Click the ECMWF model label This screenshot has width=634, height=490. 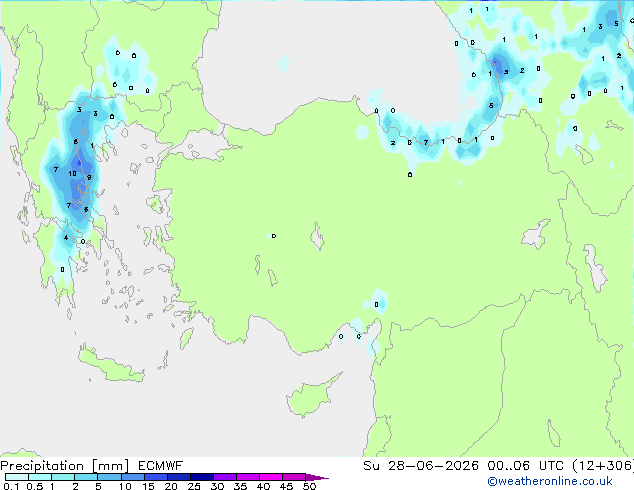click(x=161, y=466)
